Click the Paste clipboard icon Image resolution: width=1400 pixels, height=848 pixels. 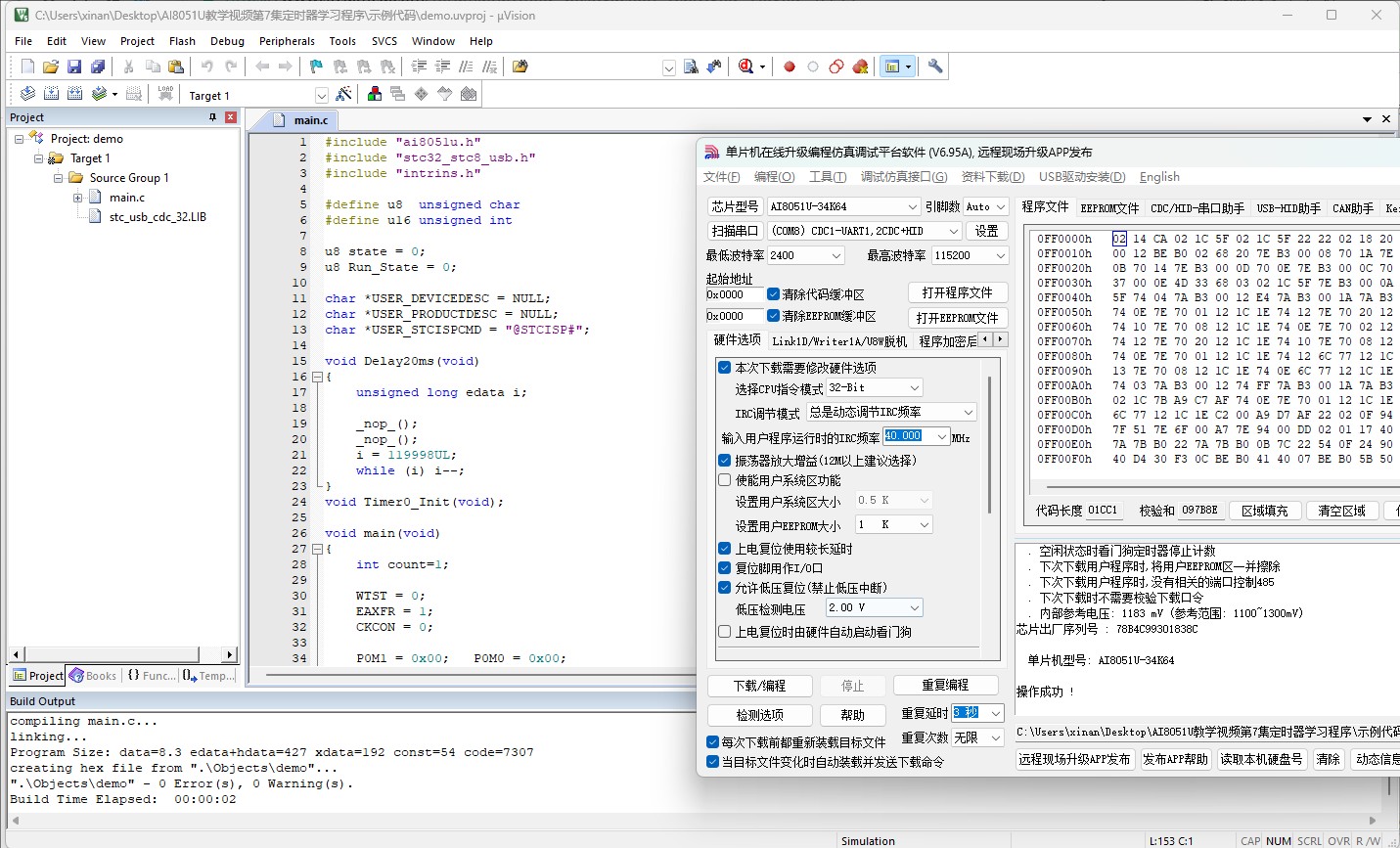[x=176, y=67]
